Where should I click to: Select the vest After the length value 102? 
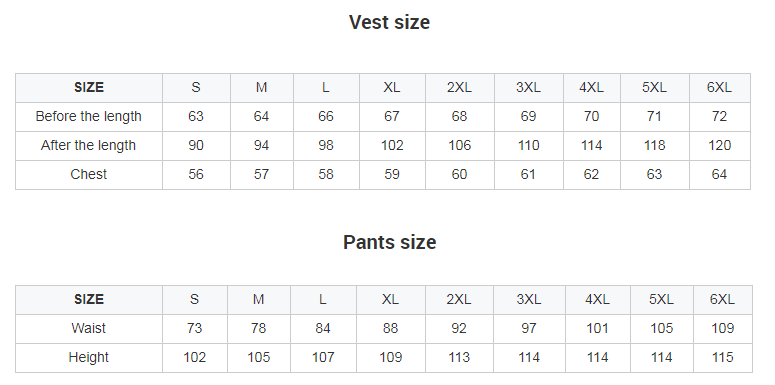click(392, 145)
